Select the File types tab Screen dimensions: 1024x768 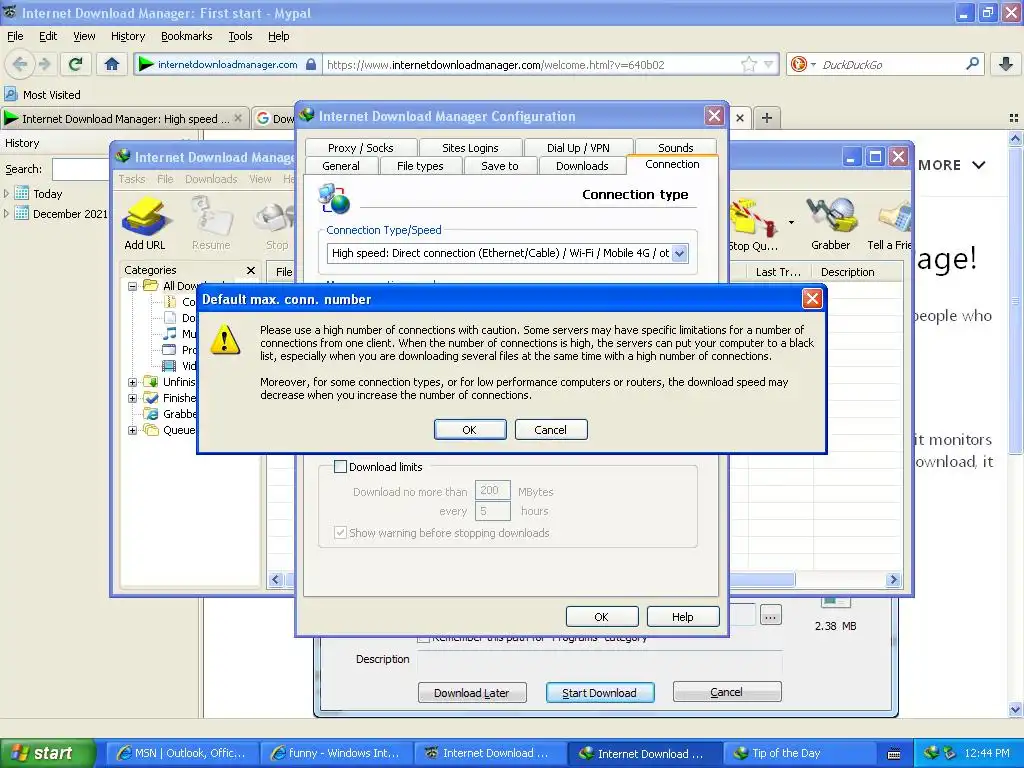[420, 166]
